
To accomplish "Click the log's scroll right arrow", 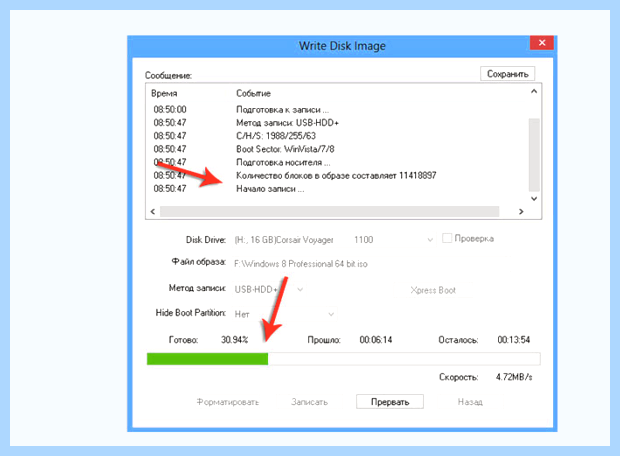I will [521, 212].
